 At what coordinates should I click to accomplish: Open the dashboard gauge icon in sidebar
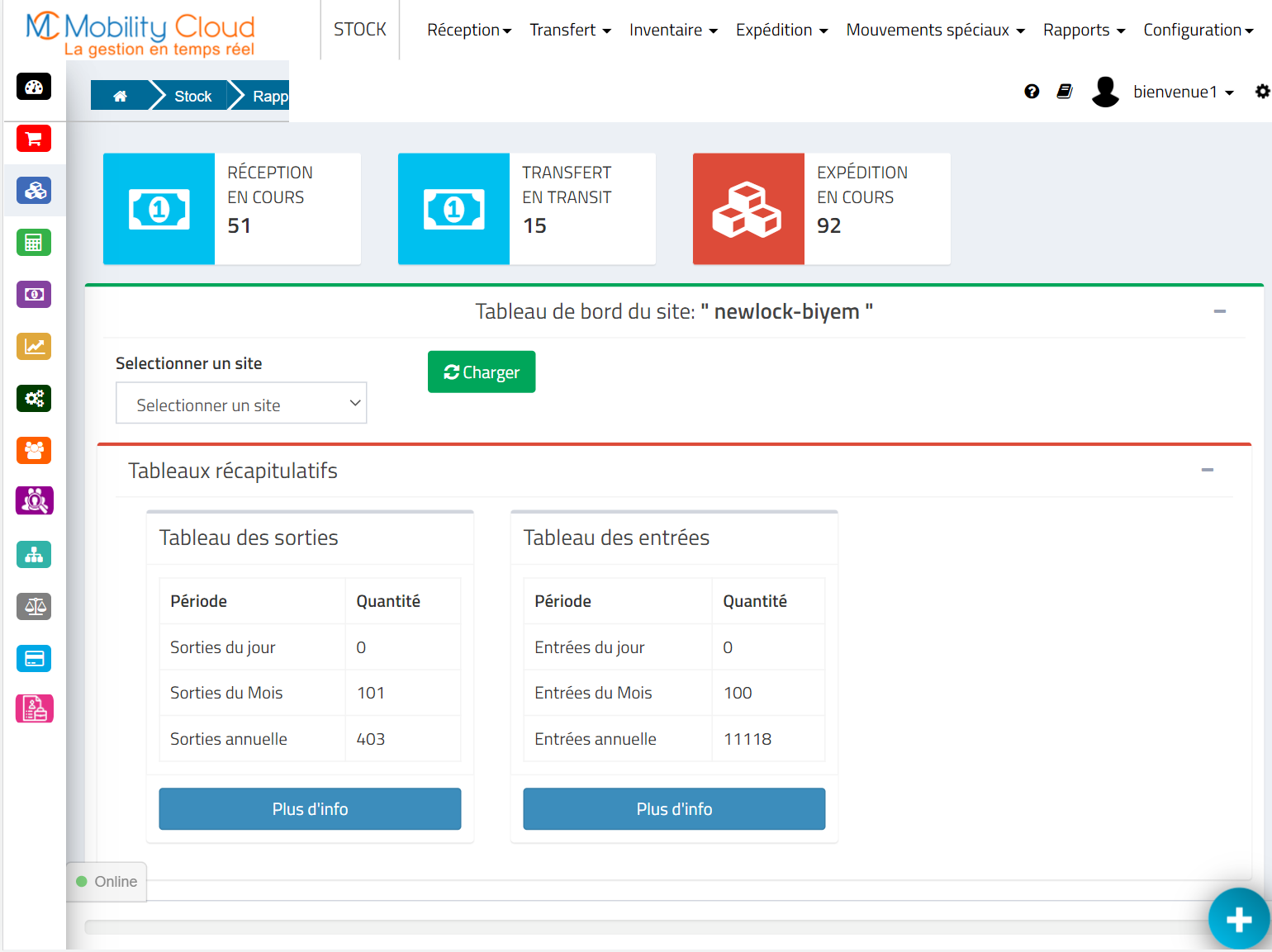[x=34, y=87]
